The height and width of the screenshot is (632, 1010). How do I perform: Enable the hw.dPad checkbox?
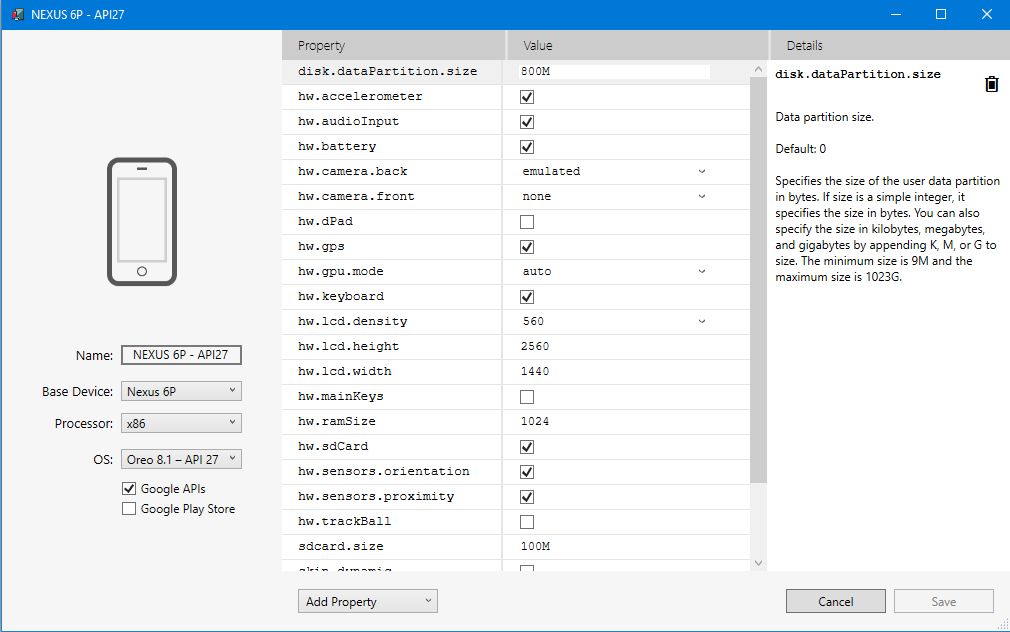[527, 222]
